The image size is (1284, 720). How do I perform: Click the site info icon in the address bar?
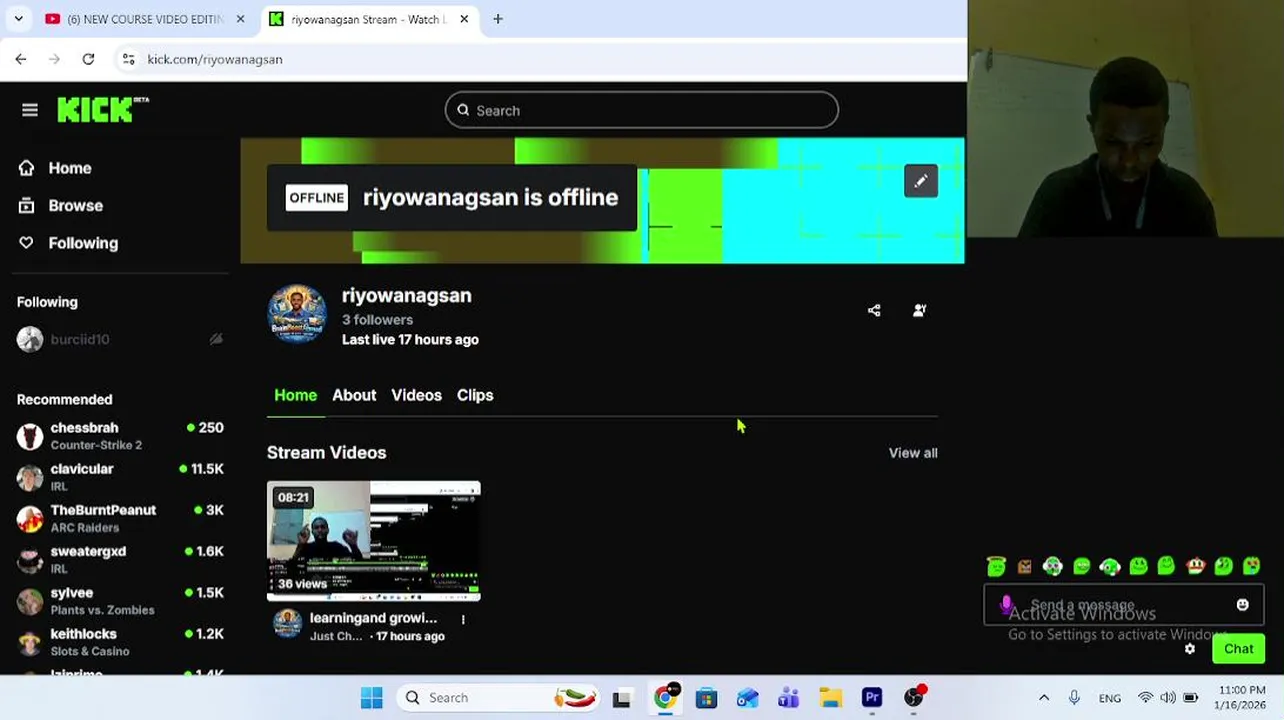coord(128,59)
